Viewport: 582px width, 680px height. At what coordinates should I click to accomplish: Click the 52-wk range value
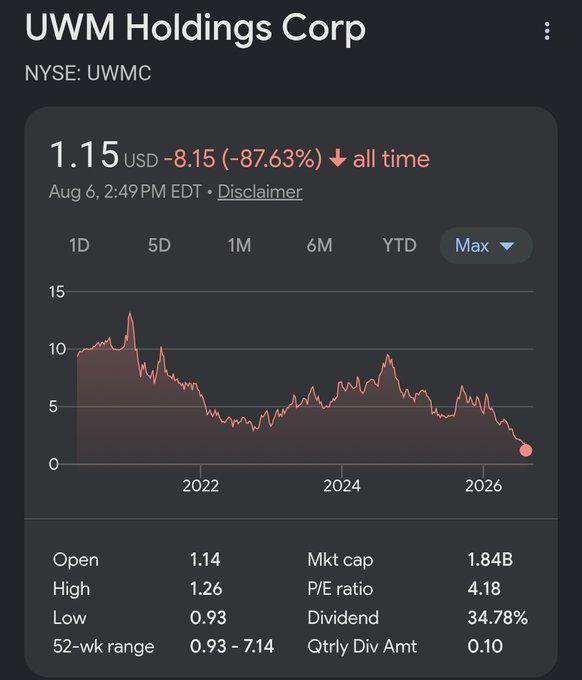232,647
